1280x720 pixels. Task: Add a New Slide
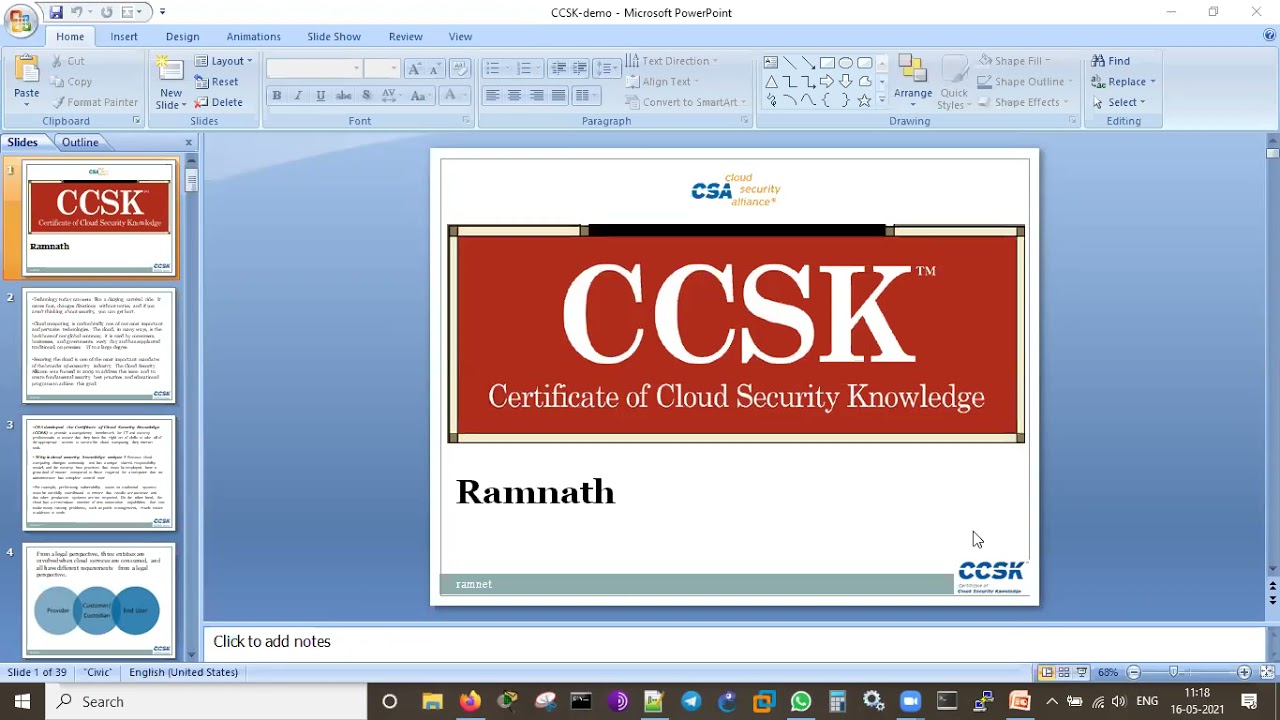(x=171, y=82)
